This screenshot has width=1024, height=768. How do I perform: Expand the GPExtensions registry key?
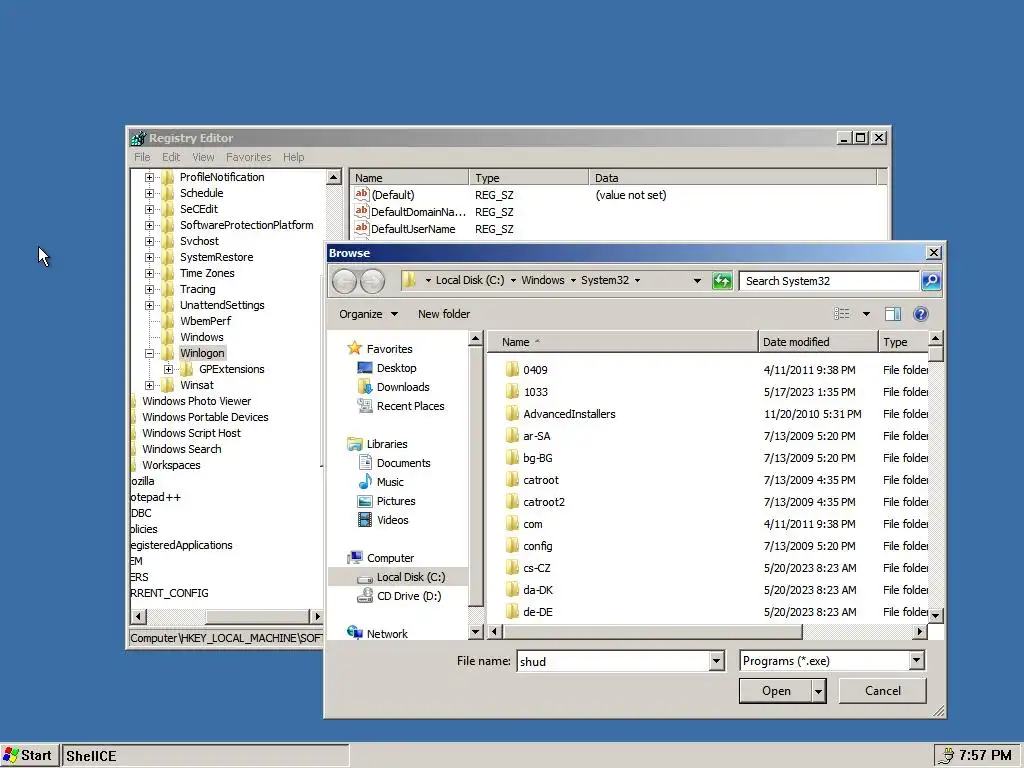[x=168, y=369]
